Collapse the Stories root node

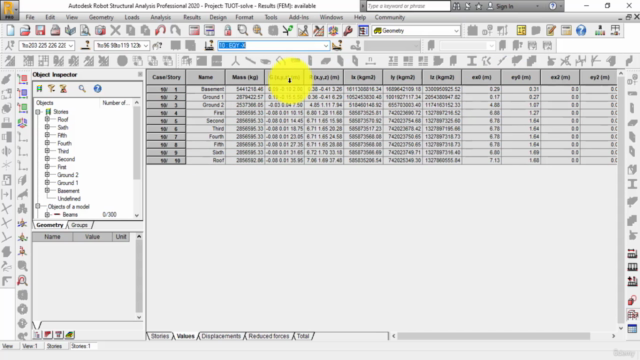pos(38,111)
